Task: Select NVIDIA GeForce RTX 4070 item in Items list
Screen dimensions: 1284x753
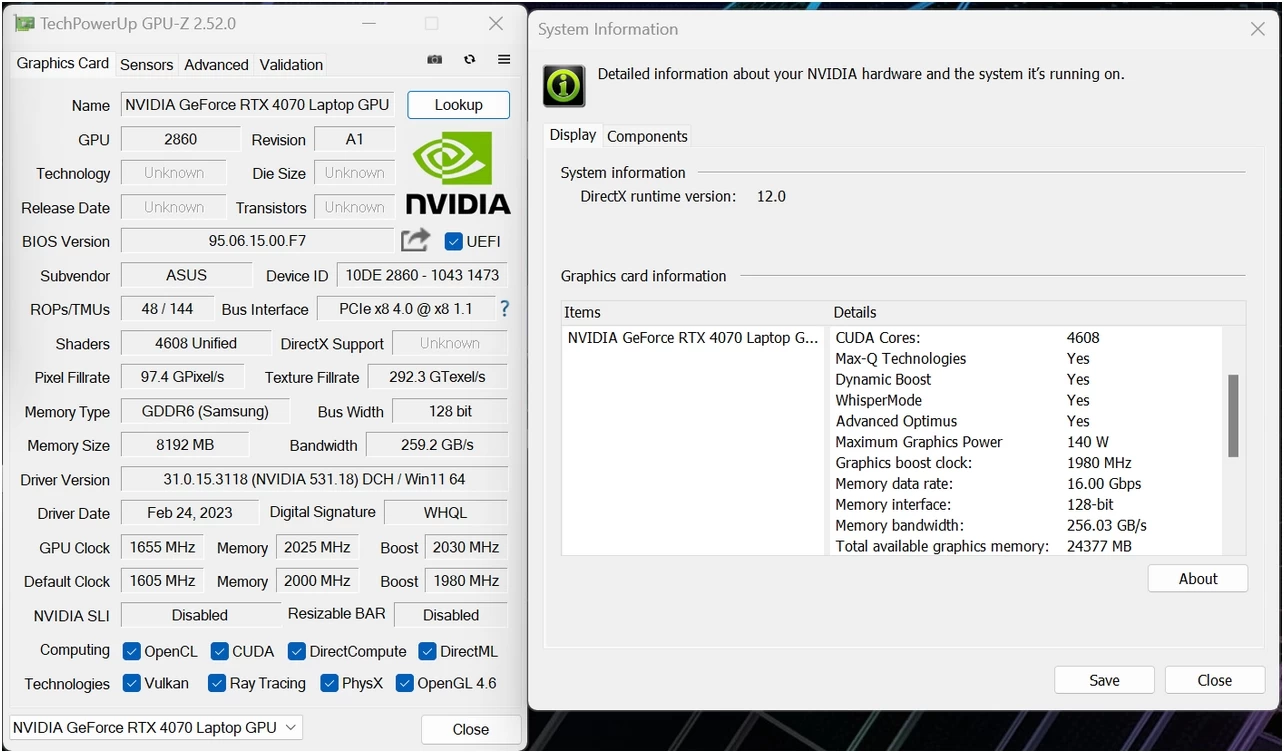Action: pos(693,337)
